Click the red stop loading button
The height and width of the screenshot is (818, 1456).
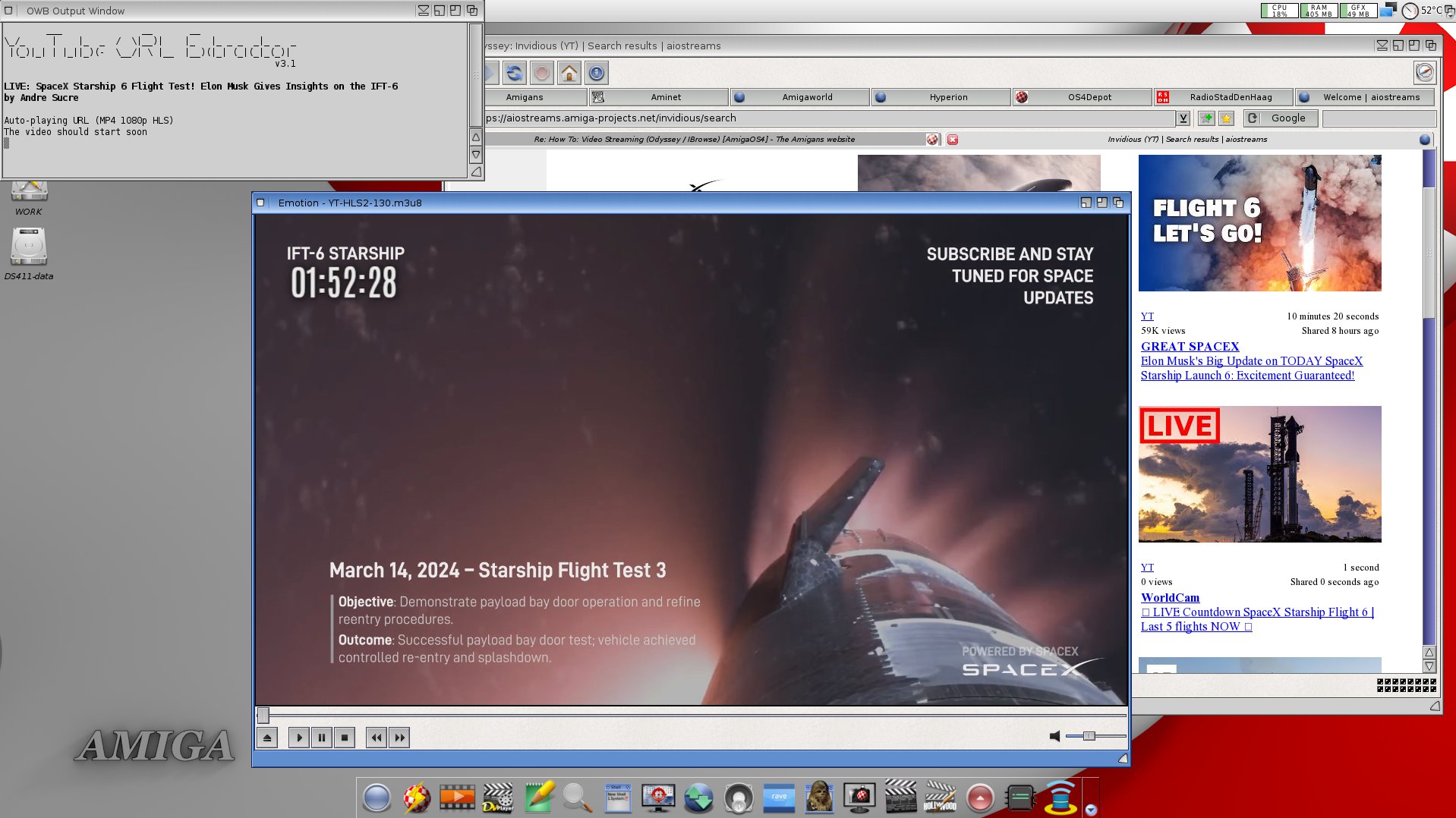tap(542, 74)
